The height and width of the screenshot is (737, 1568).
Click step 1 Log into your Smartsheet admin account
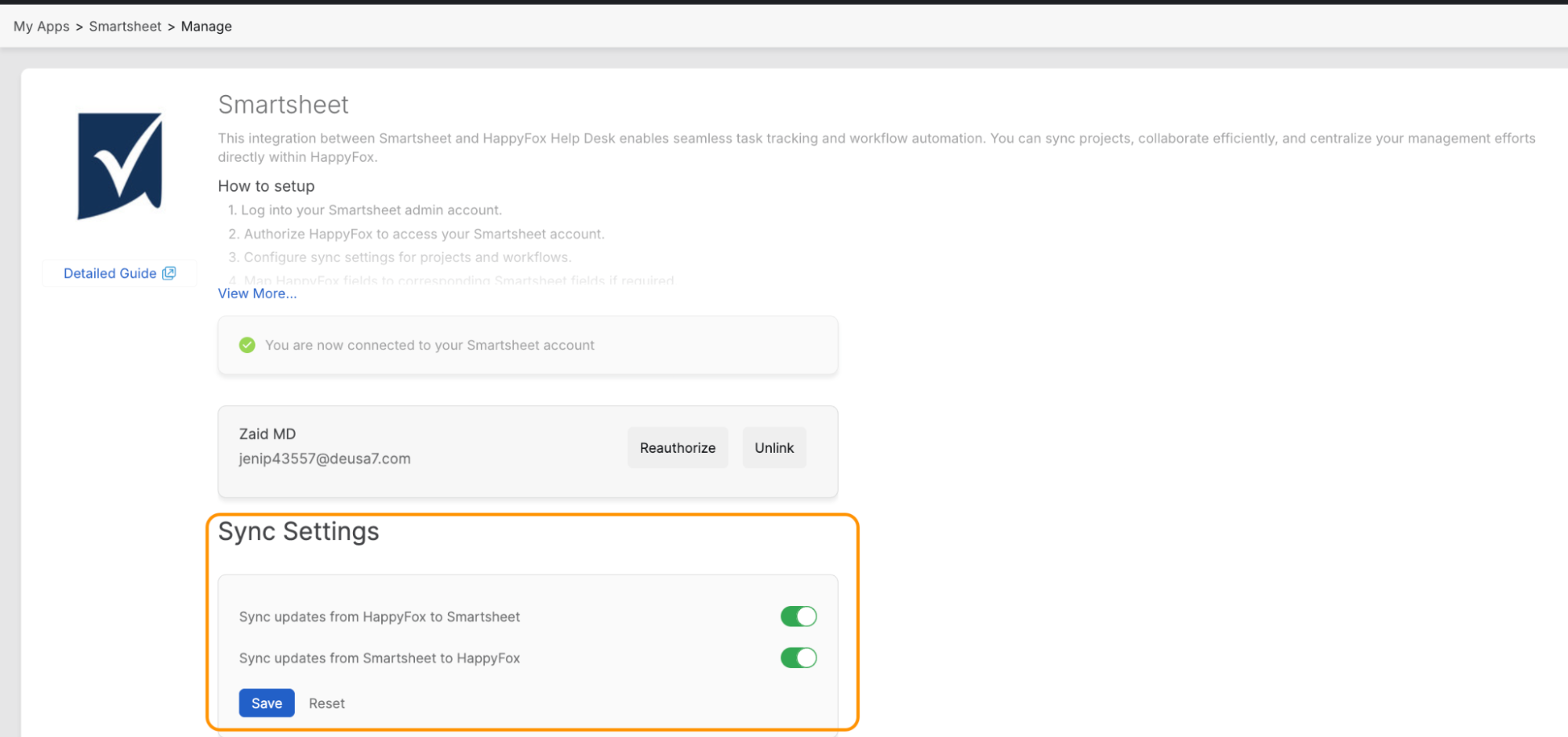click(x=365, y=210)
